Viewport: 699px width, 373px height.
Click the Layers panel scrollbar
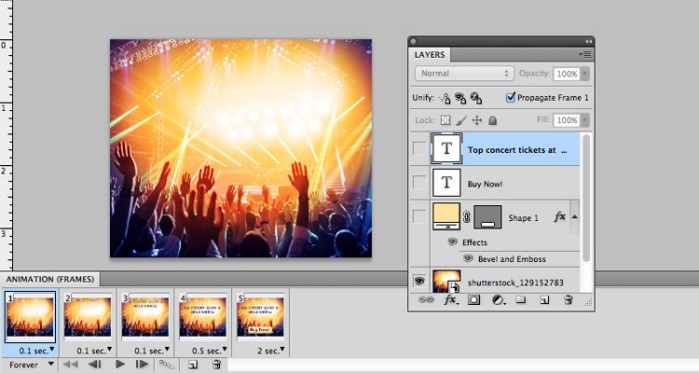[x=587, y=198]
